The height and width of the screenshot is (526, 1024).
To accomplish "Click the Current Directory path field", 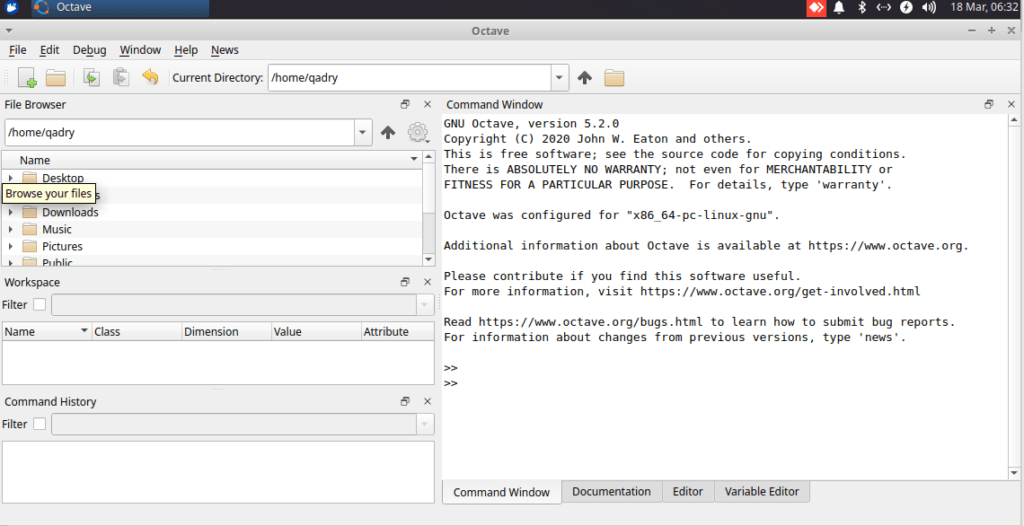I will pyautogui.click(x=409, y=78).
